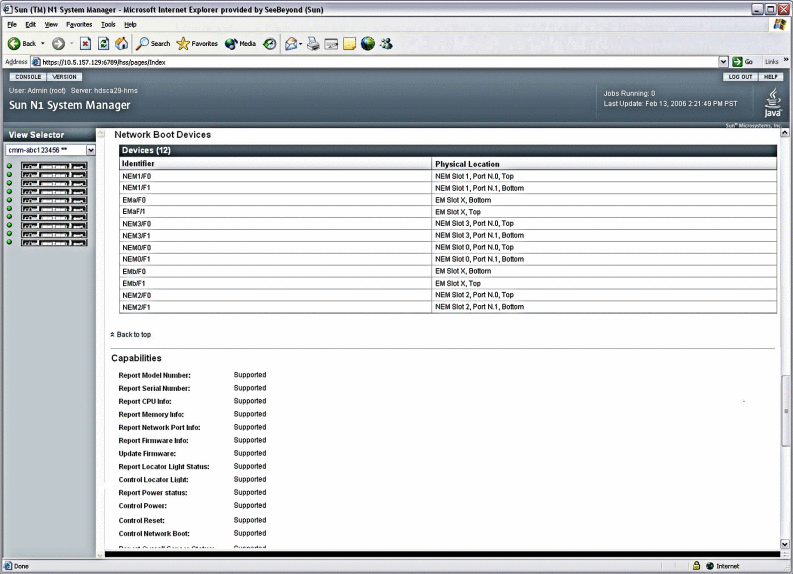Open the View menu
The image size is (793, 574).
click(x=51, y=24)
